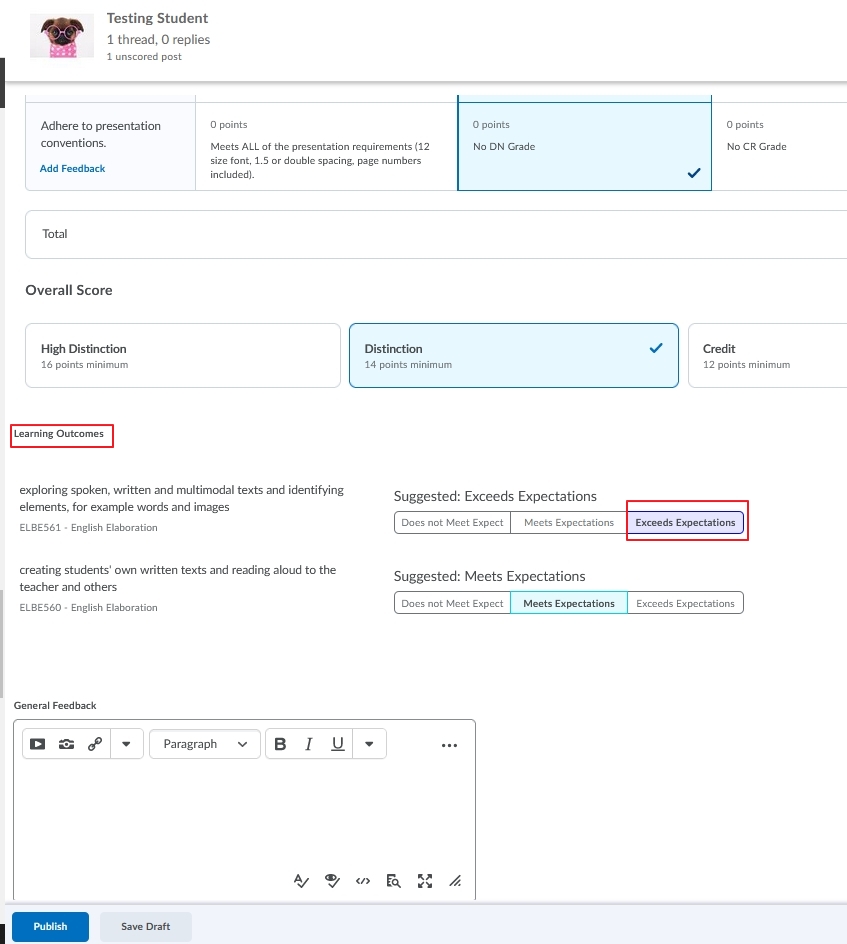Viewport: 847px width, 944px height.
Task: Open the HTML source code editor
Action: 363,881
